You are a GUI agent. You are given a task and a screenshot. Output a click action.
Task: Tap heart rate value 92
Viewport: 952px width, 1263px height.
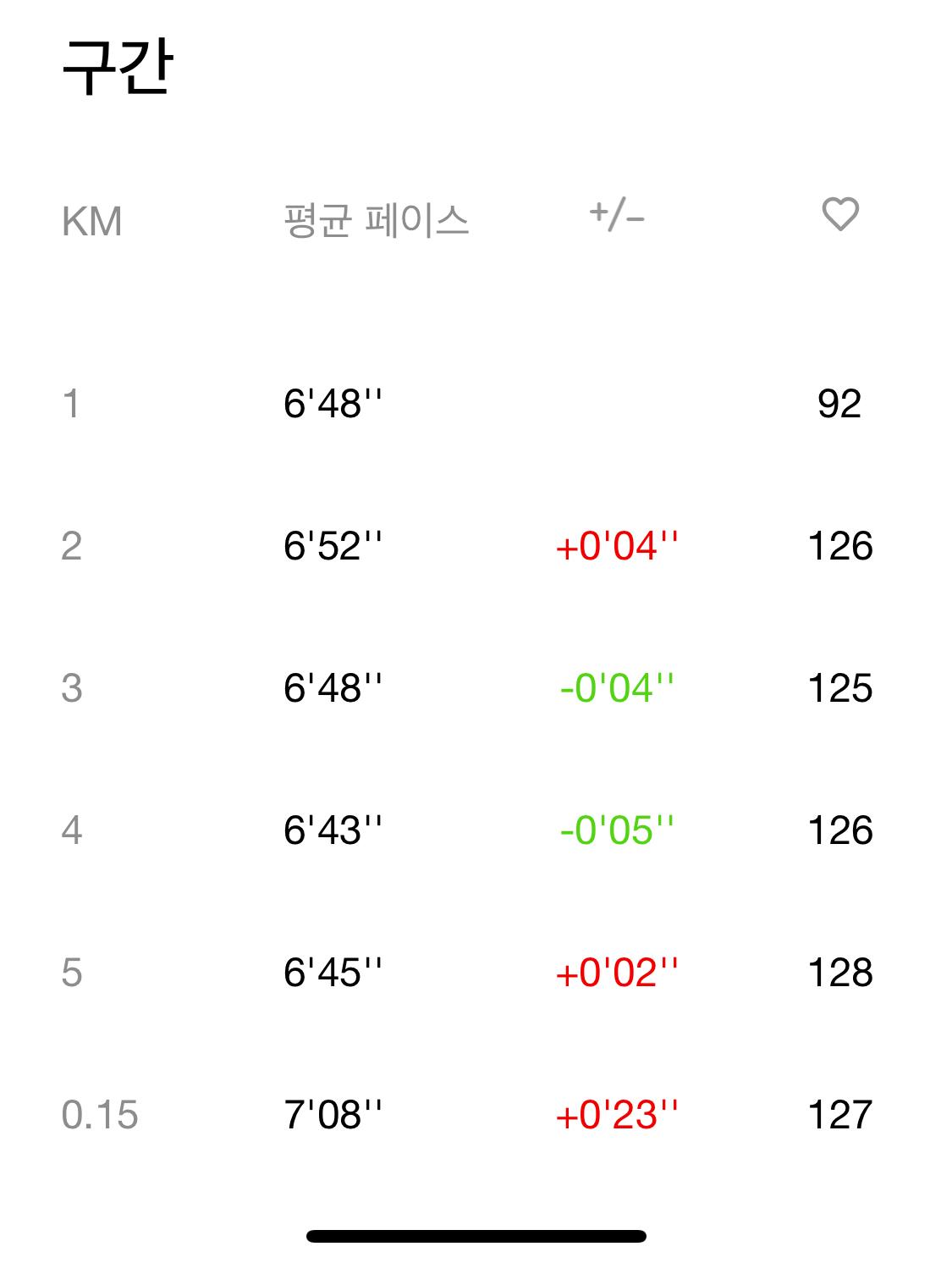coord(839,404)
